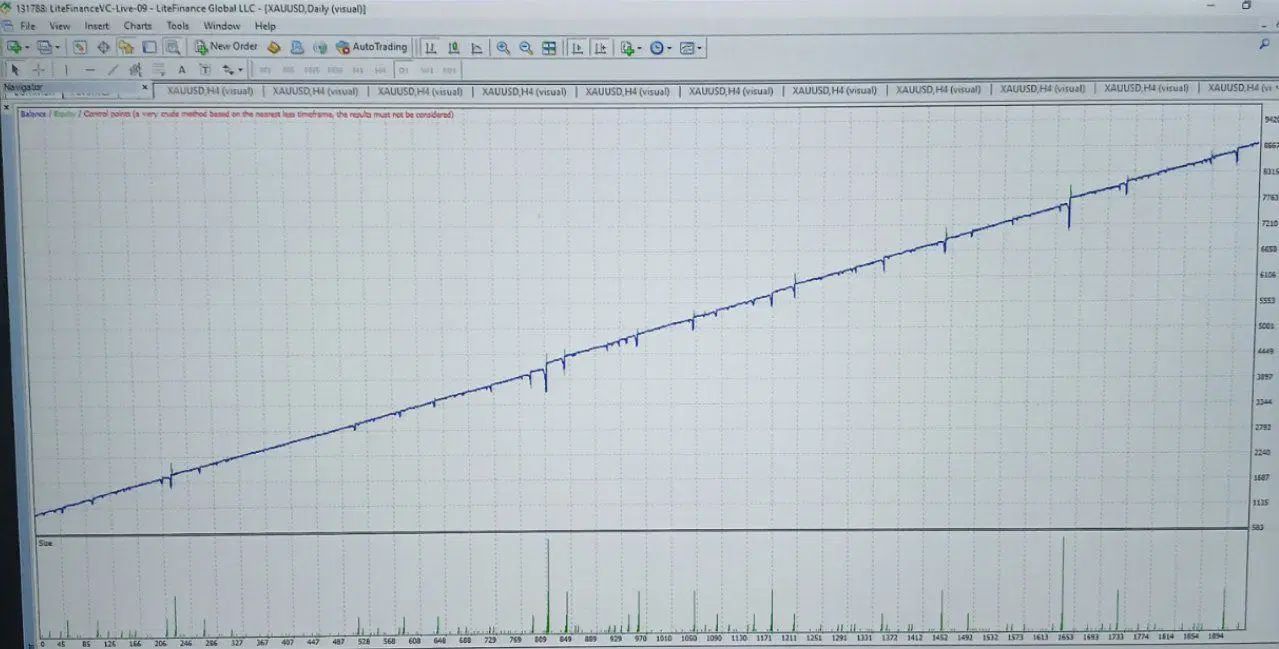Zoom in on the chart
The image size is (1279, 649).
coord(503,47)
